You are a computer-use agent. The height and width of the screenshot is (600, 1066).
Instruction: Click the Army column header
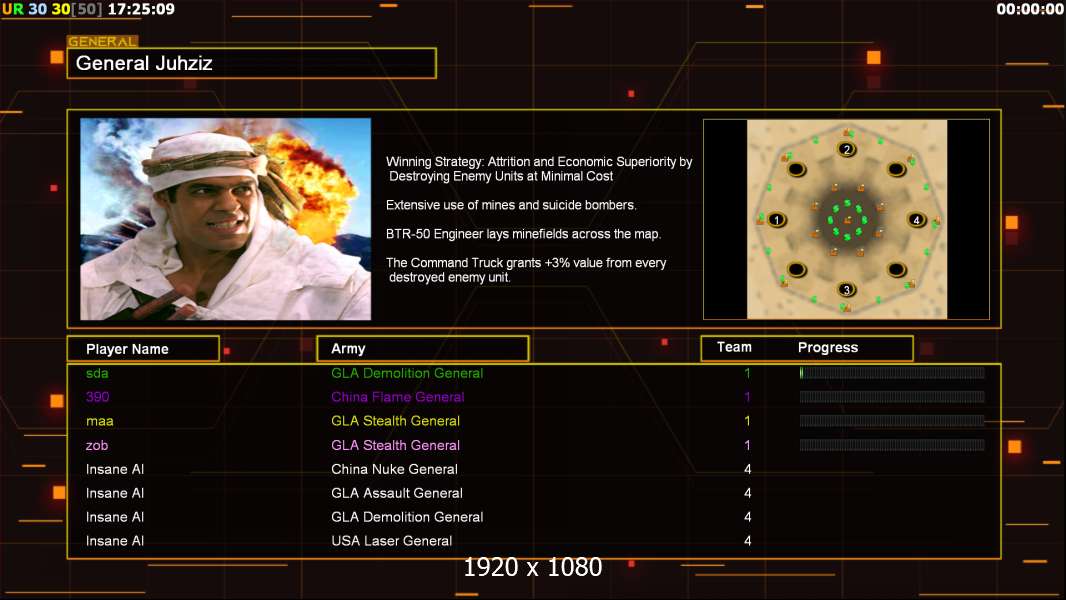click(x=423, y=349)
